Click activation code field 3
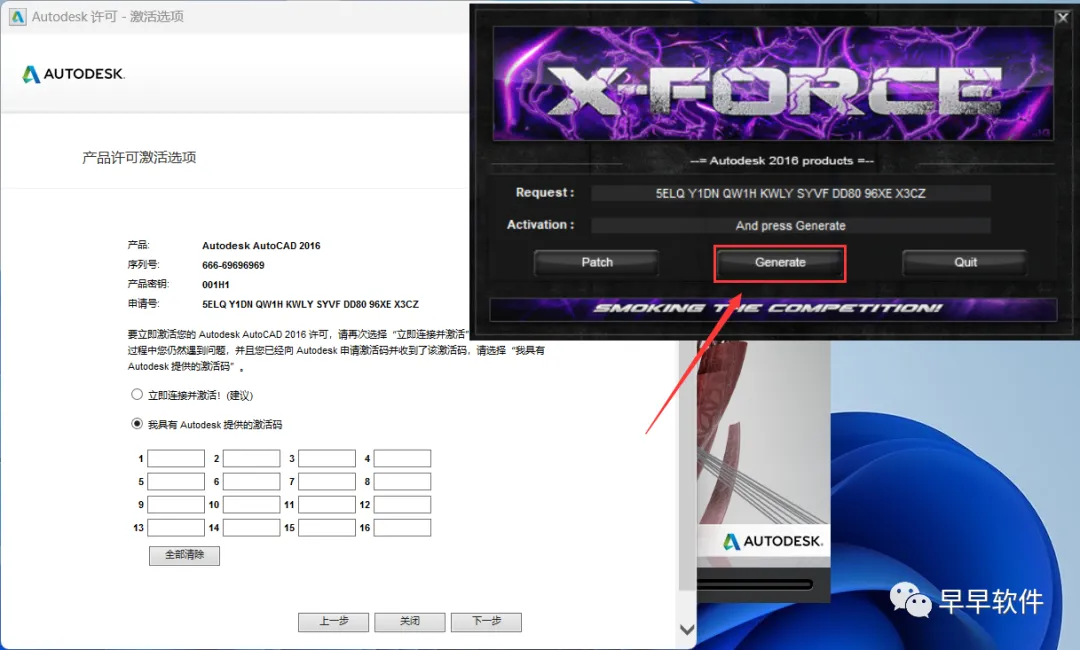This screenshot has width=1080, height=650. [326, 458]
